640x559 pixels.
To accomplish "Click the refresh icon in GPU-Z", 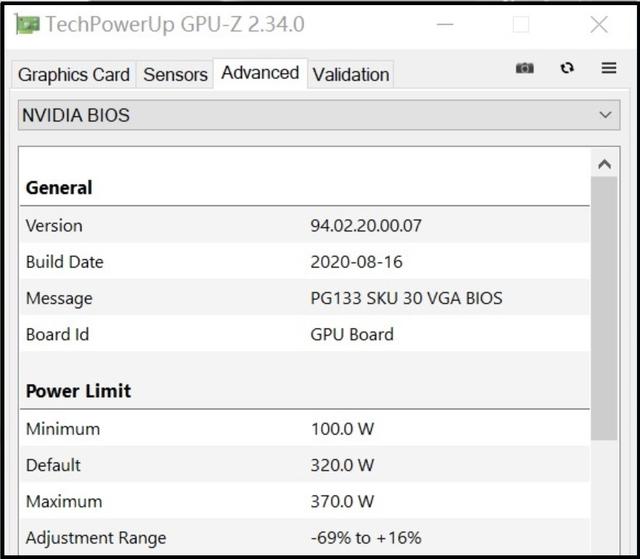I will pos(567,68).
